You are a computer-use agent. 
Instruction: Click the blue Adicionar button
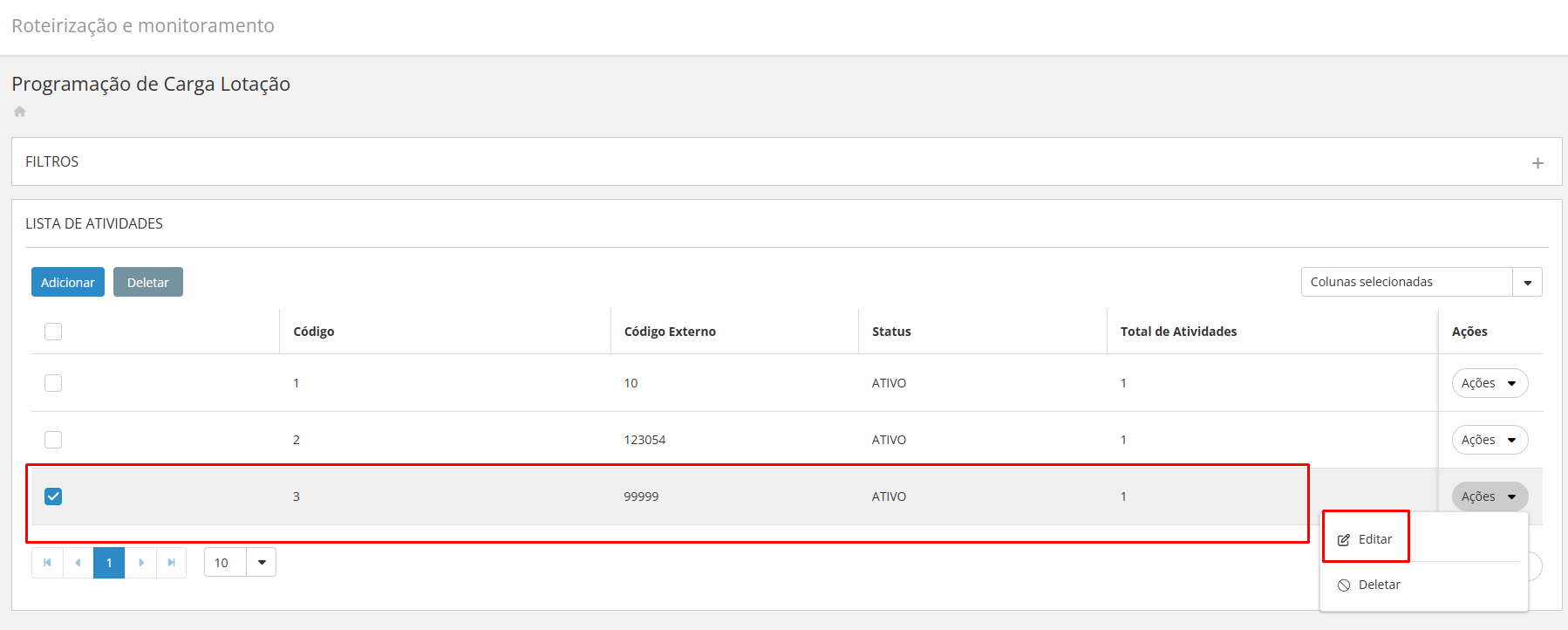tap(68, 283)
